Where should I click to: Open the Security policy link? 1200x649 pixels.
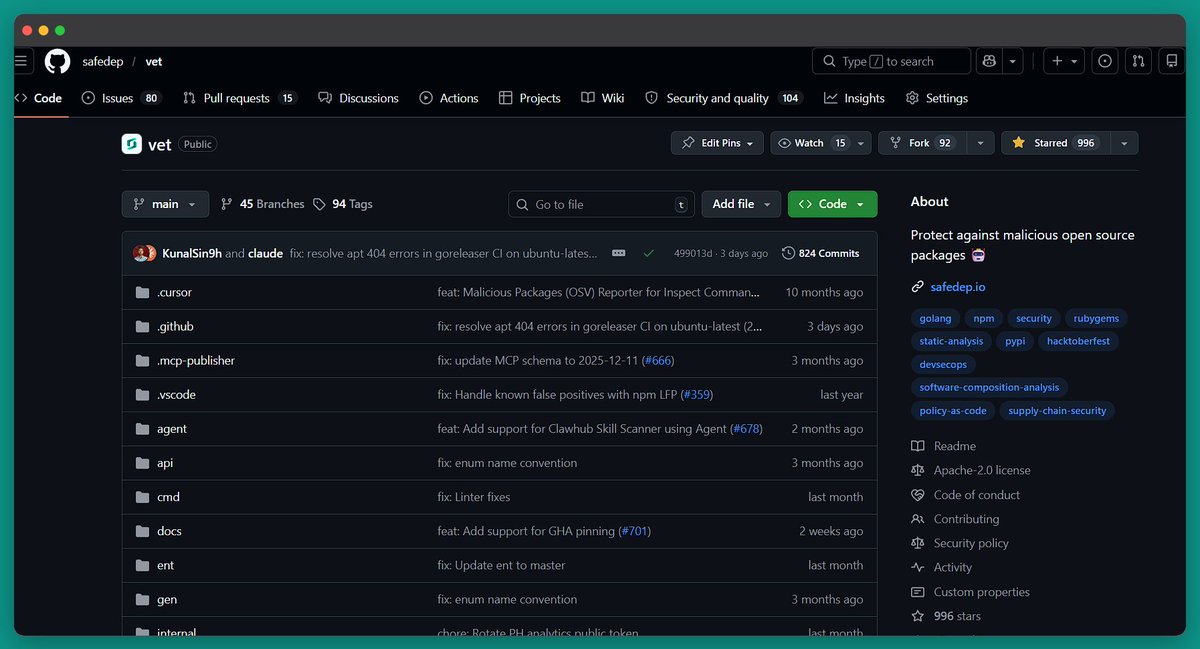pos(971,543)
